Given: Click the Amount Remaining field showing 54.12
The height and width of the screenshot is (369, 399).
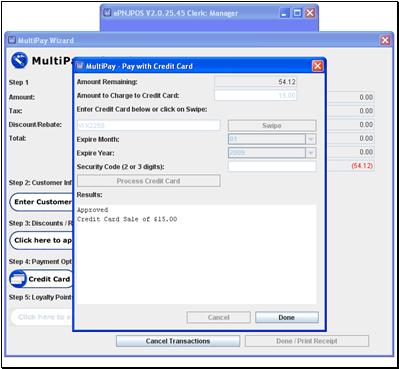Looking at the screenshot, I should (255, 82).
